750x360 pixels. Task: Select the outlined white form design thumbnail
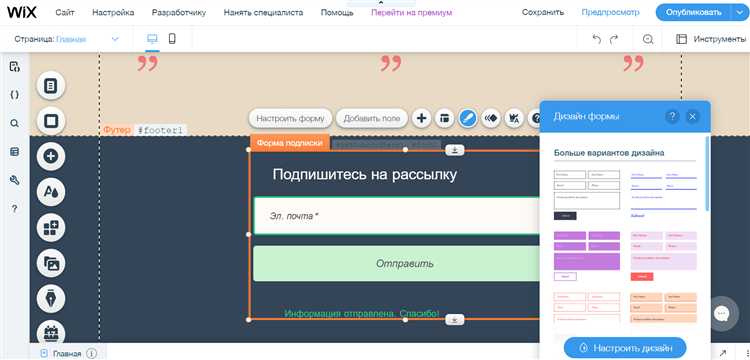coord(586,195)
